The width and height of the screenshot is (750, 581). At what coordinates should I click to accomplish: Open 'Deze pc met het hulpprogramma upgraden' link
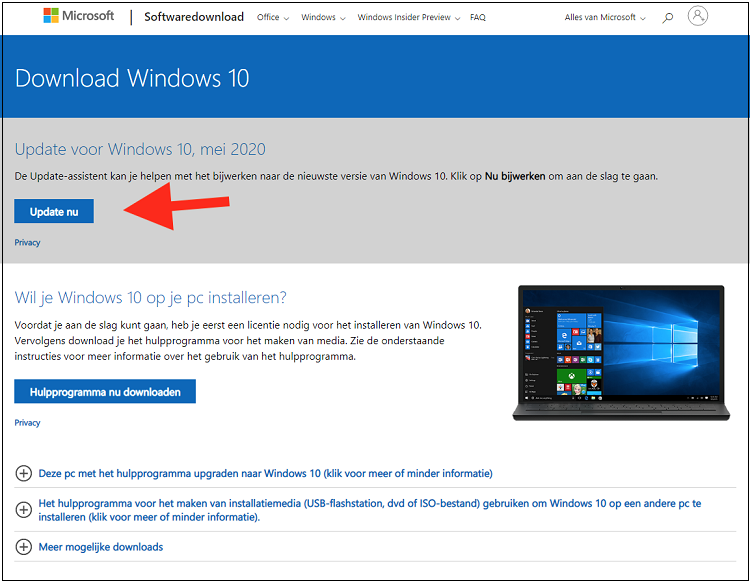[x=265, y=473]
